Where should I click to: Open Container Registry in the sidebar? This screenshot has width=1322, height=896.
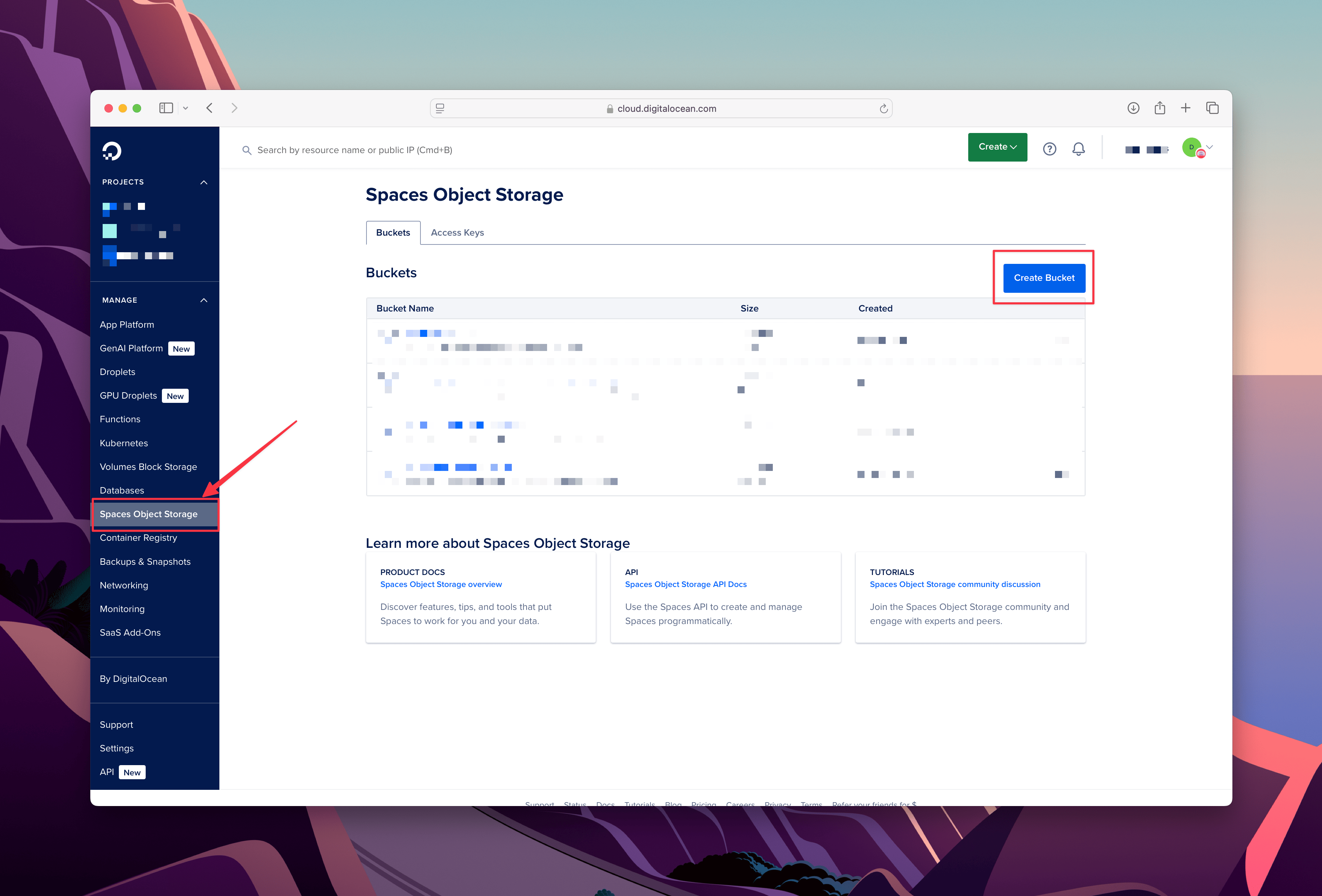pos(138,538)
